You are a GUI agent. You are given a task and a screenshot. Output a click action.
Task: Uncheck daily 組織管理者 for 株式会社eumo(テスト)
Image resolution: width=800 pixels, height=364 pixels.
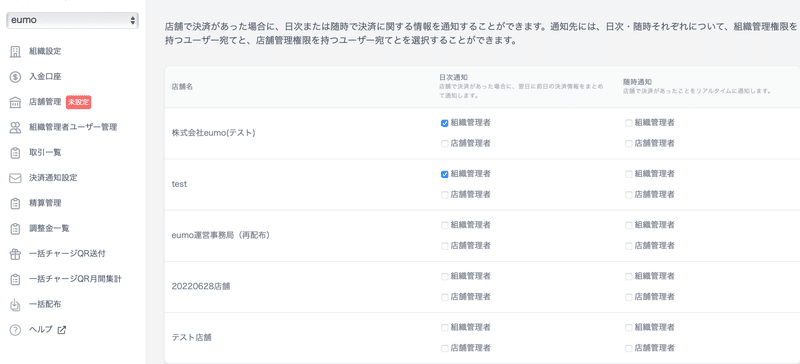click(x=444, y=123)
